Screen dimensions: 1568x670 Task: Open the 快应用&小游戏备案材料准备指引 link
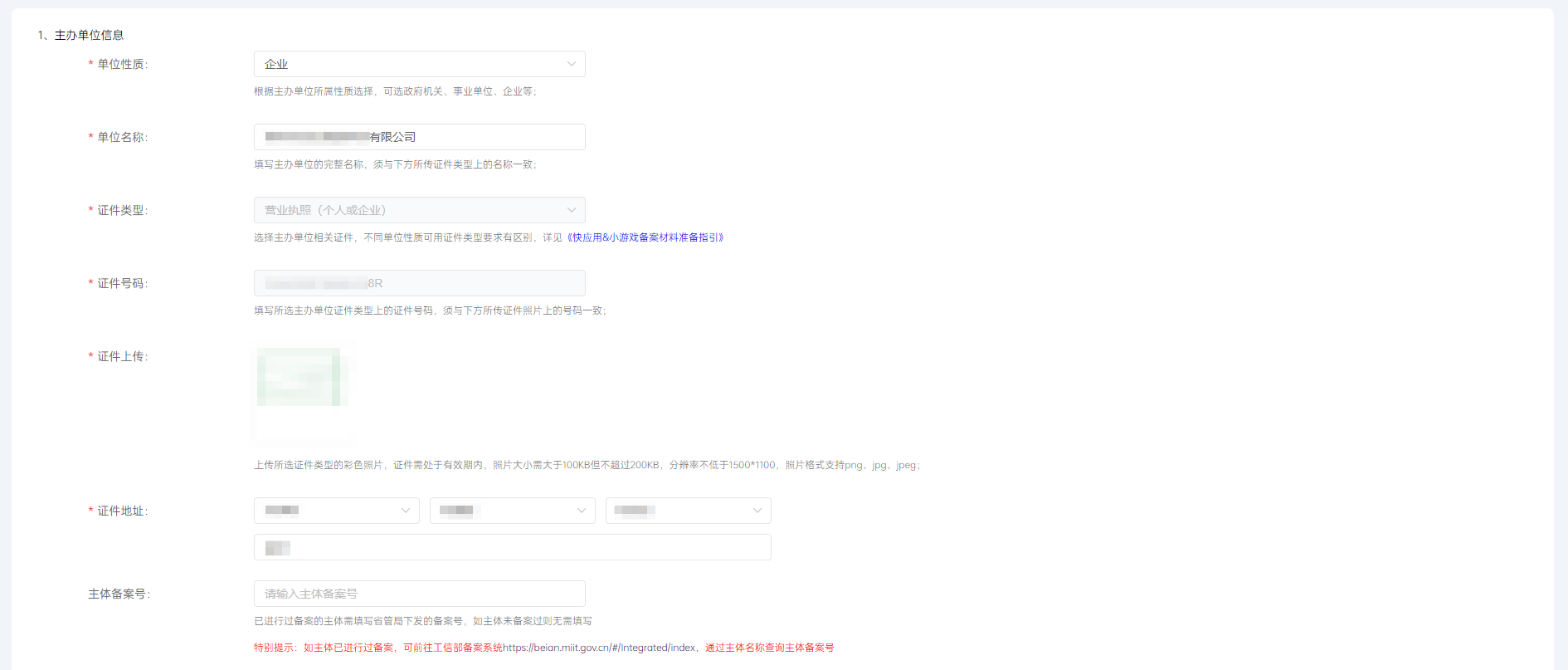(x=645, y=237)
